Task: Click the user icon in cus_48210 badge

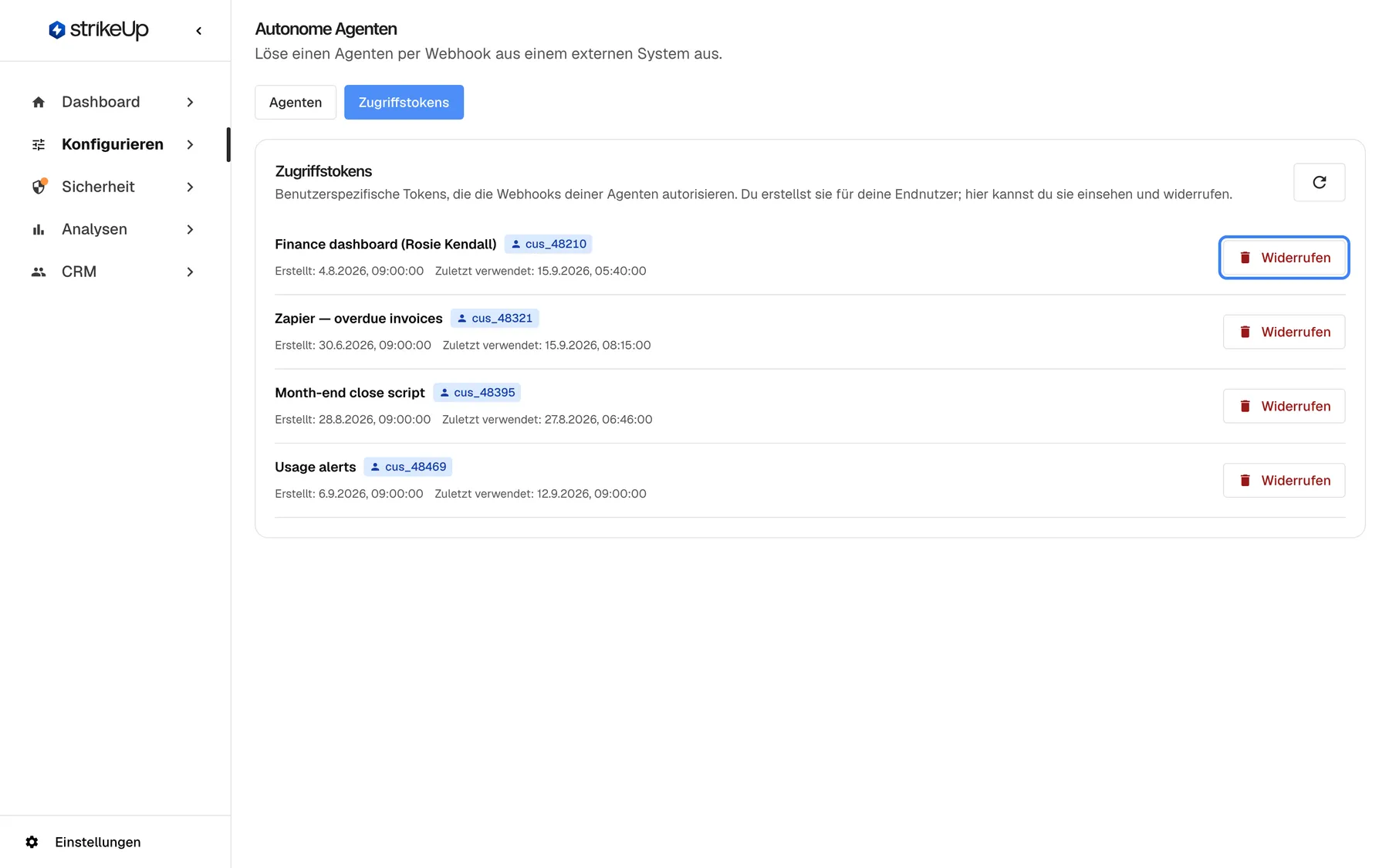Action: click(x=516, y=244)
